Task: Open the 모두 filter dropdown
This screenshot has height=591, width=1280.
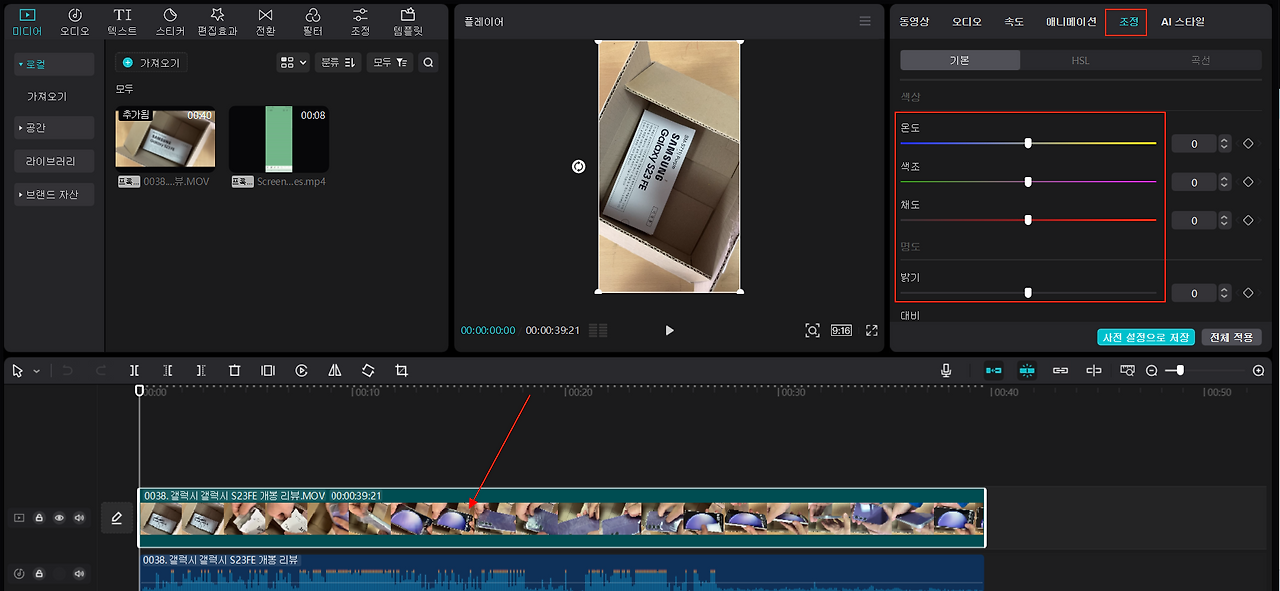Action: pyautogui.click(x=390, y=62)
